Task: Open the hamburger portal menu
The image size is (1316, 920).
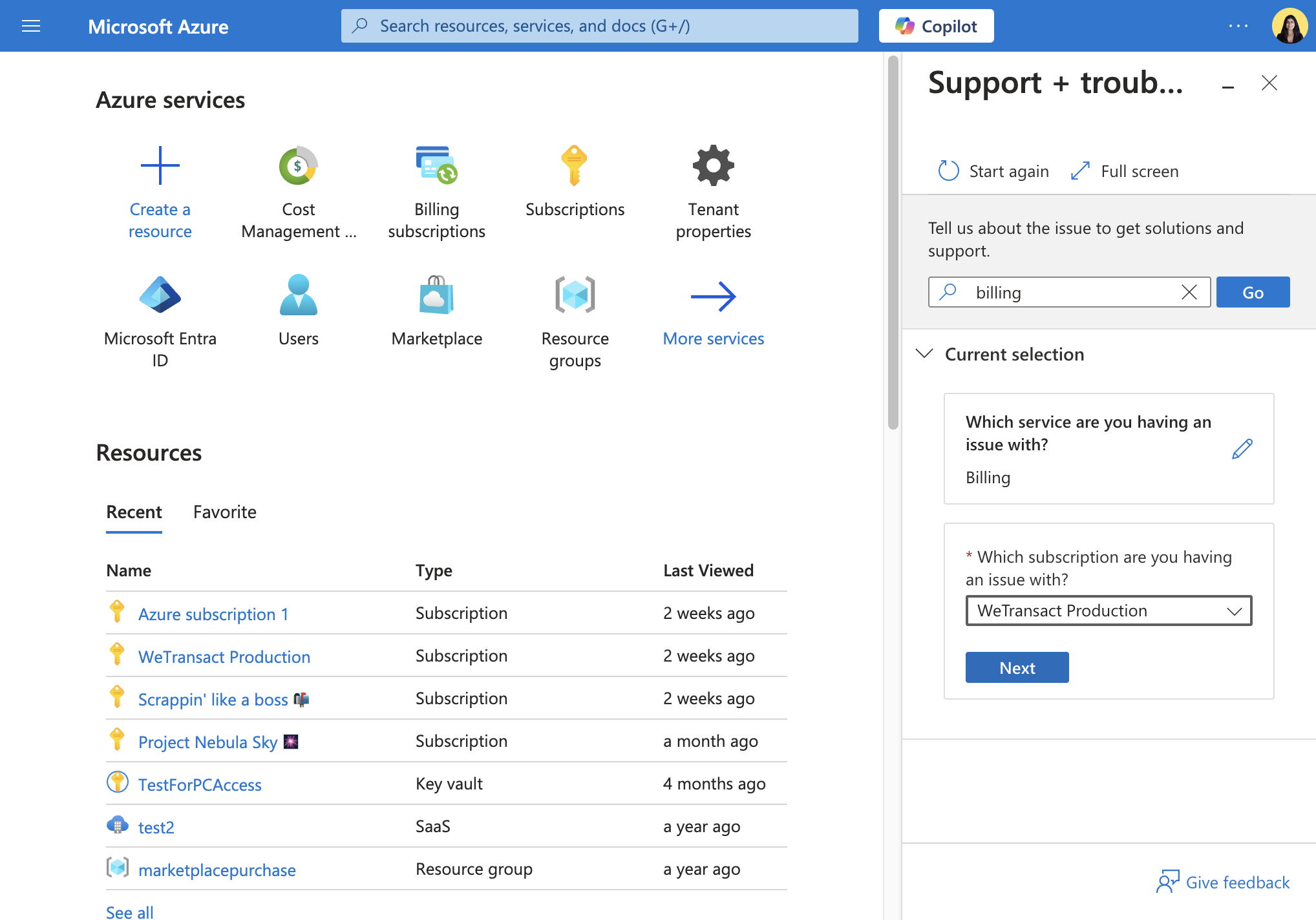Action: click(31, 26)
